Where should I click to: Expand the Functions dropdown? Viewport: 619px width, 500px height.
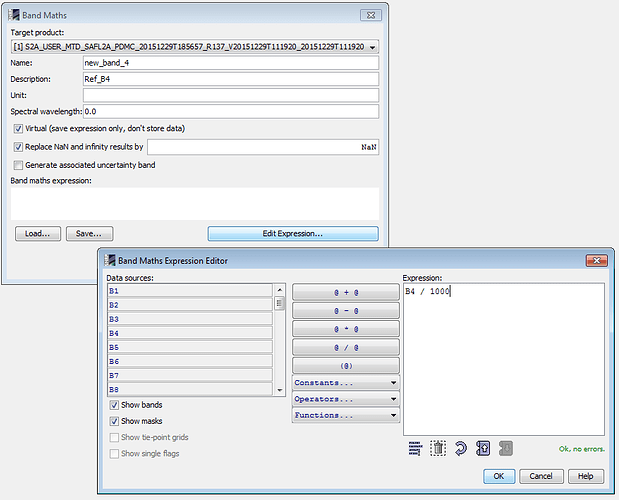coord(346,415)
